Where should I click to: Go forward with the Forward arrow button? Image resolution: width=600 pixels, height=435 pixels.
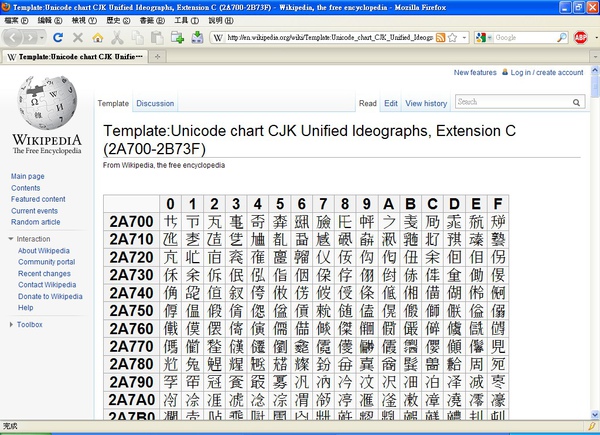click(30, 37)
